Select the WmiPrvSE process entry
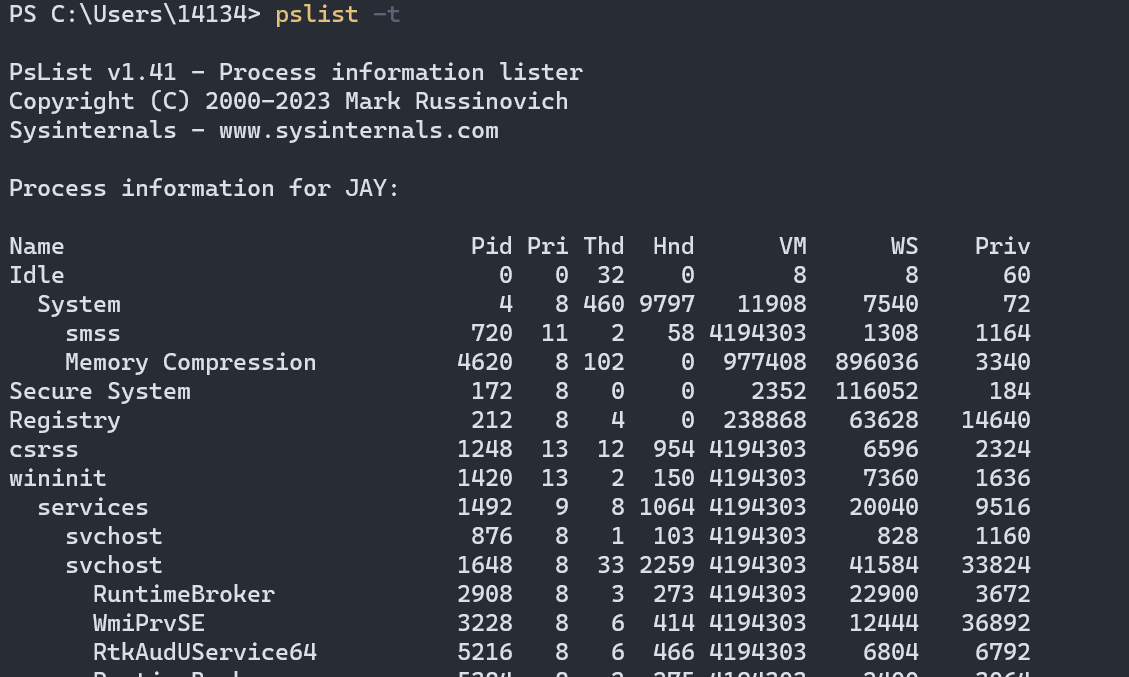 click(148, 622)
